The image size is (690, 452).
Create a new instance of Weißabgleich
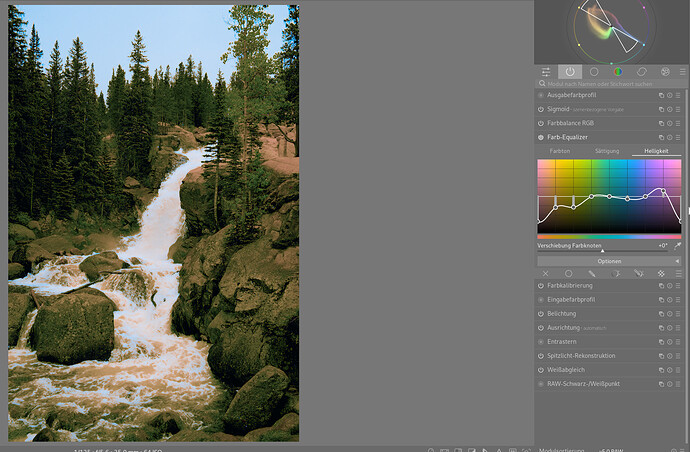tap(661, 369)
